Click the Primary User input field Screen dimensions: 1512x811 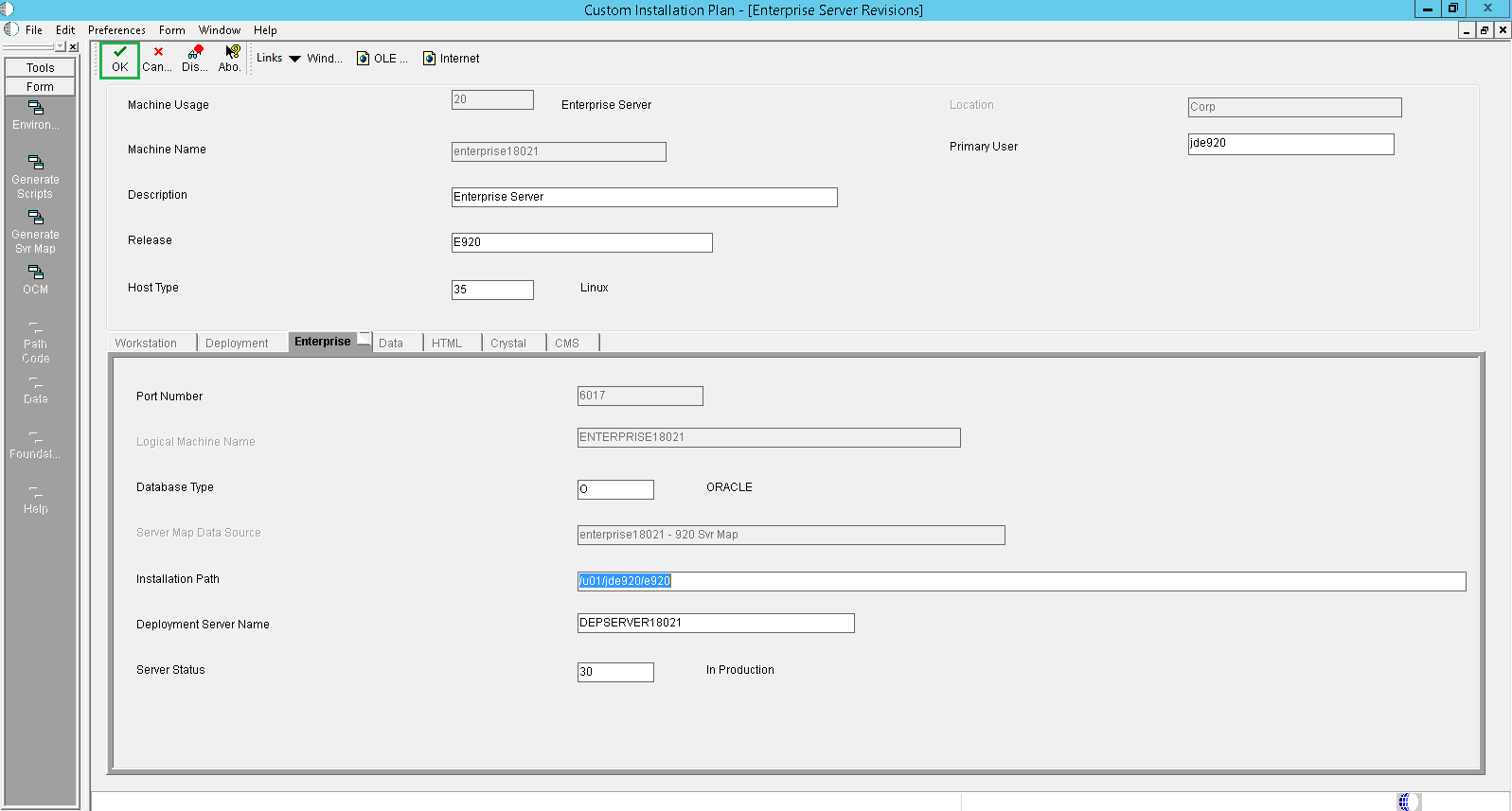click(x=1291, y=144)
